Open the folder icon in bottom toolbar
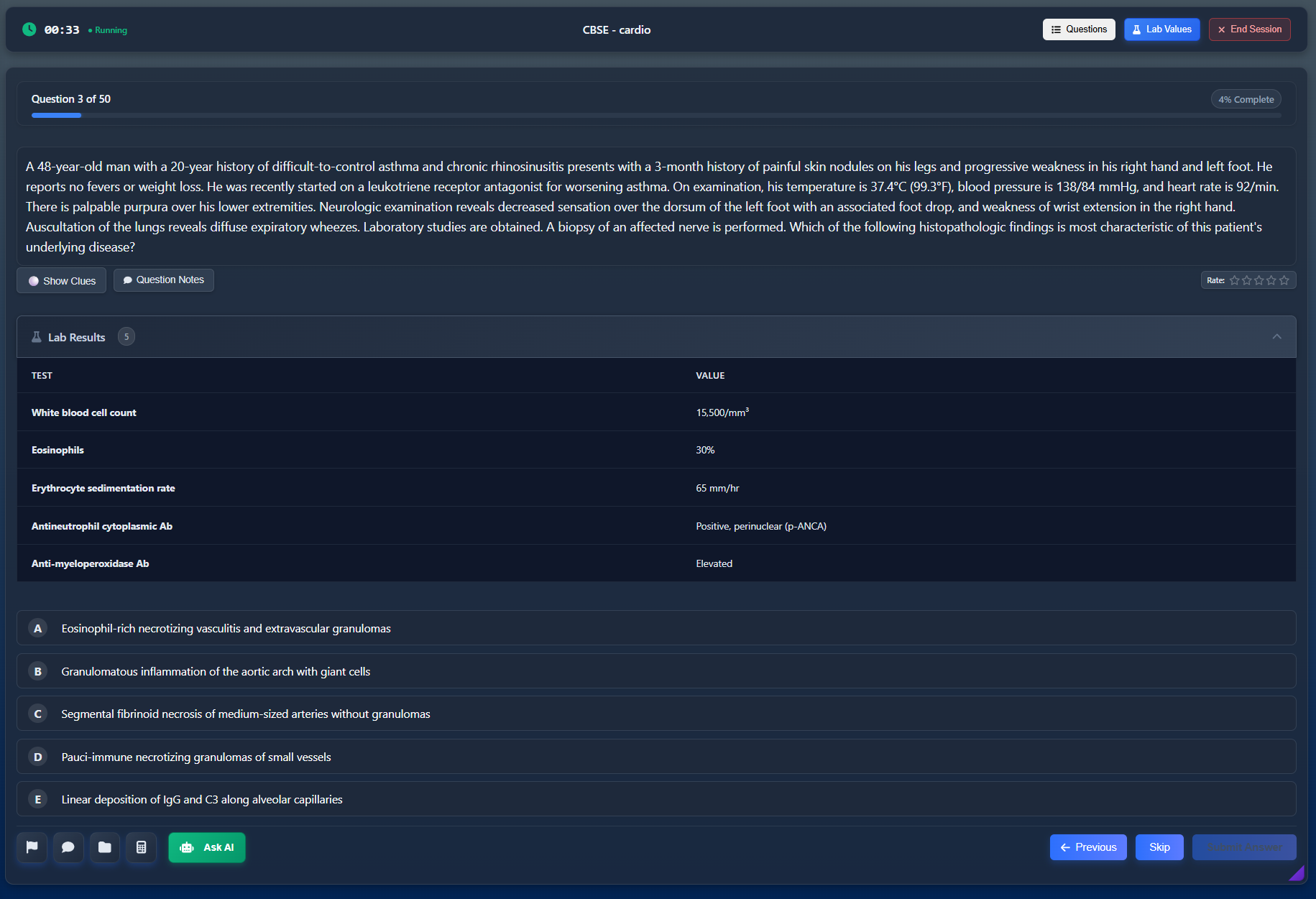 pos(105,847)
